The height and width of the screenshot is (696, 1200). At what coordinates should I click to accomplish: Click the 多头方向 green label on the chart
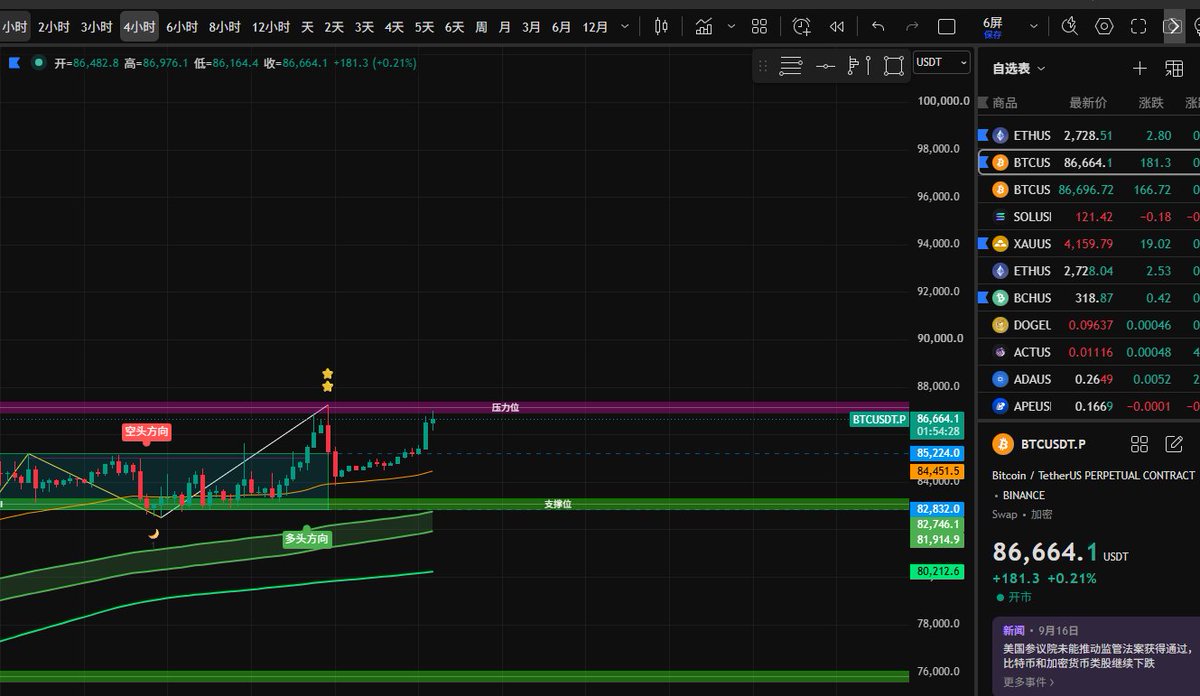pos(307,538)
